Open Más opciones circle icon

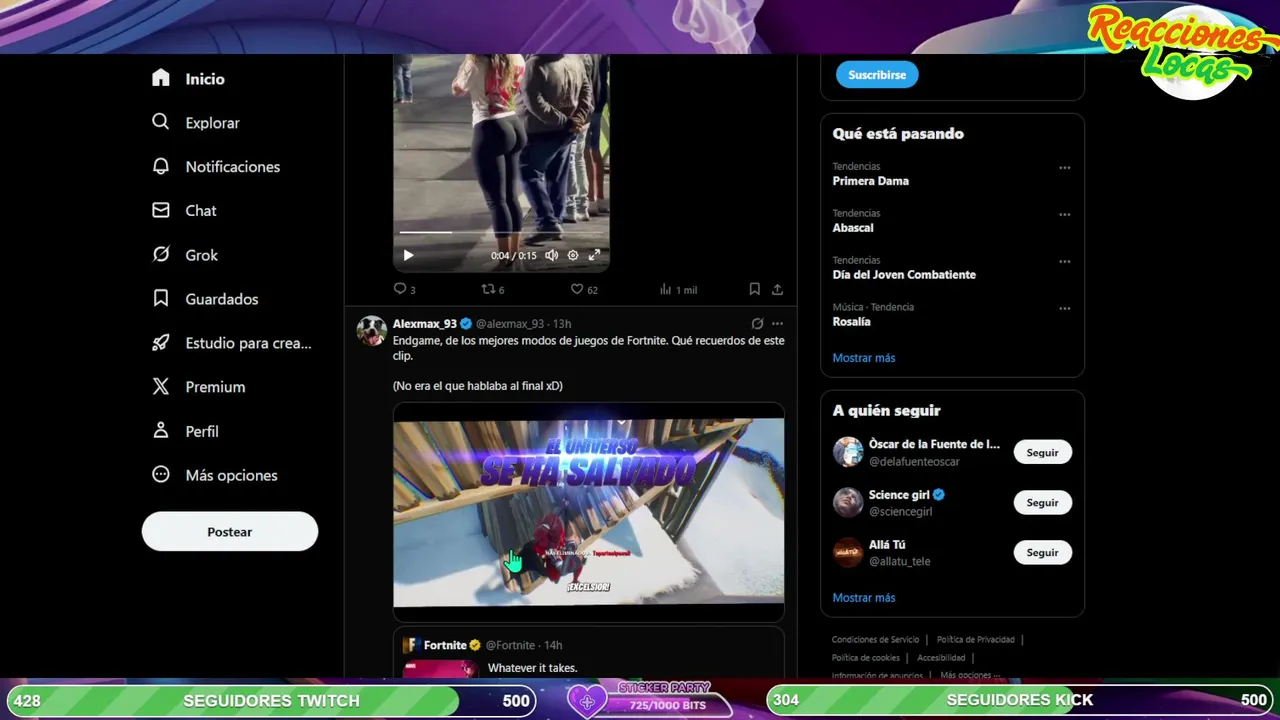click(161, 474)
